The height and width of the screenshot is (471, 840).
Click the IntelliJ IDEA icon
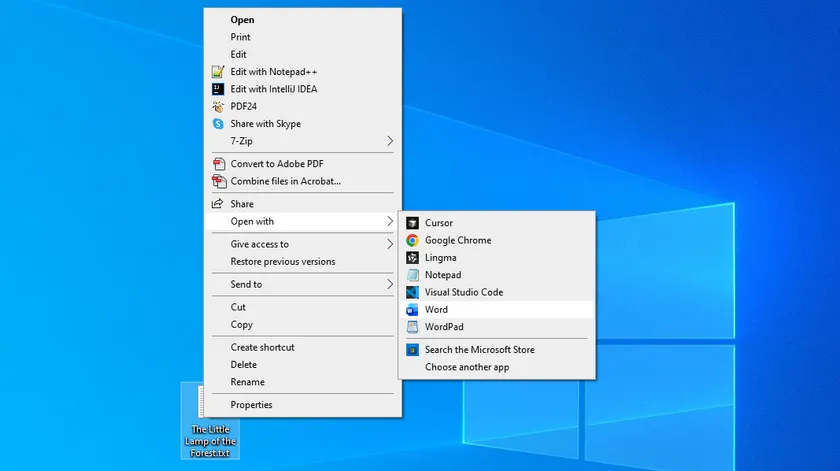point(218,89)
